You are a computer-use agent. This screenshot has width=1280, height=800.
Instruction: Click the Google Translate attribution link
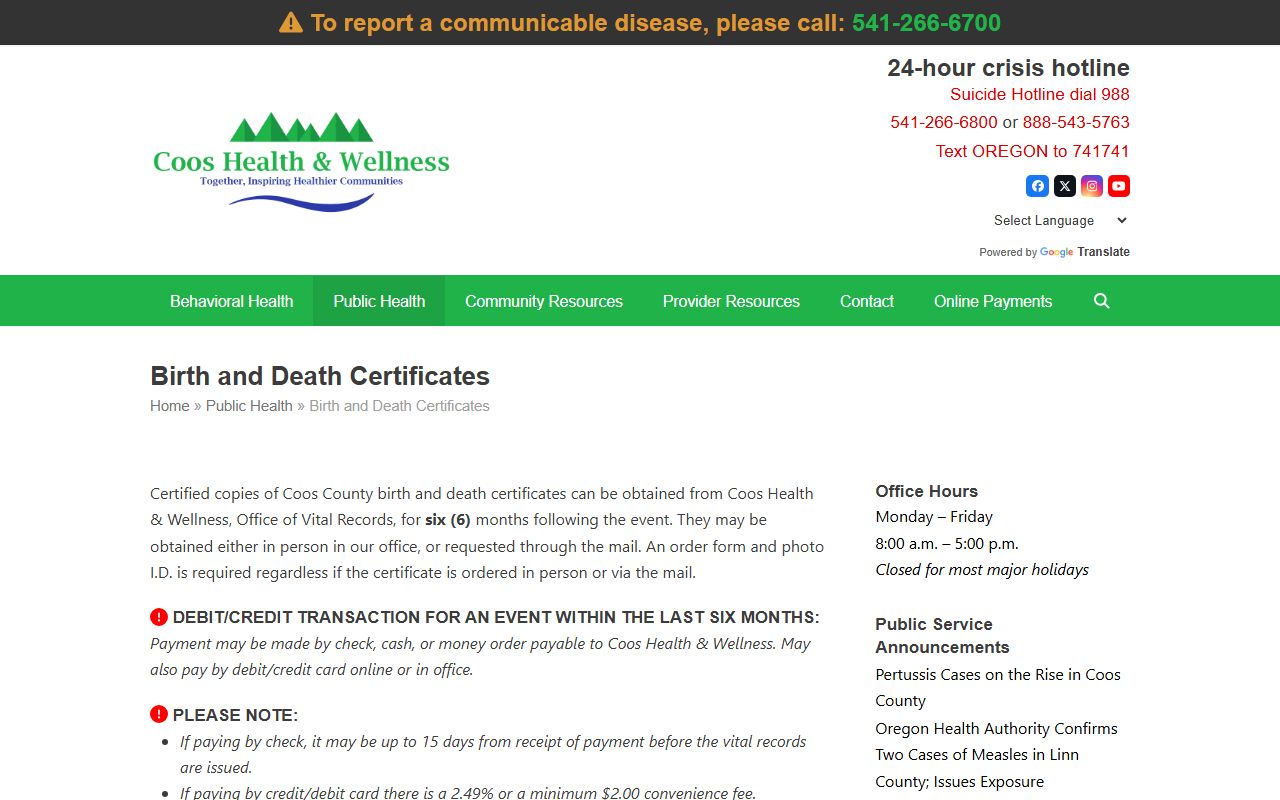click(x=1085, y=252)
